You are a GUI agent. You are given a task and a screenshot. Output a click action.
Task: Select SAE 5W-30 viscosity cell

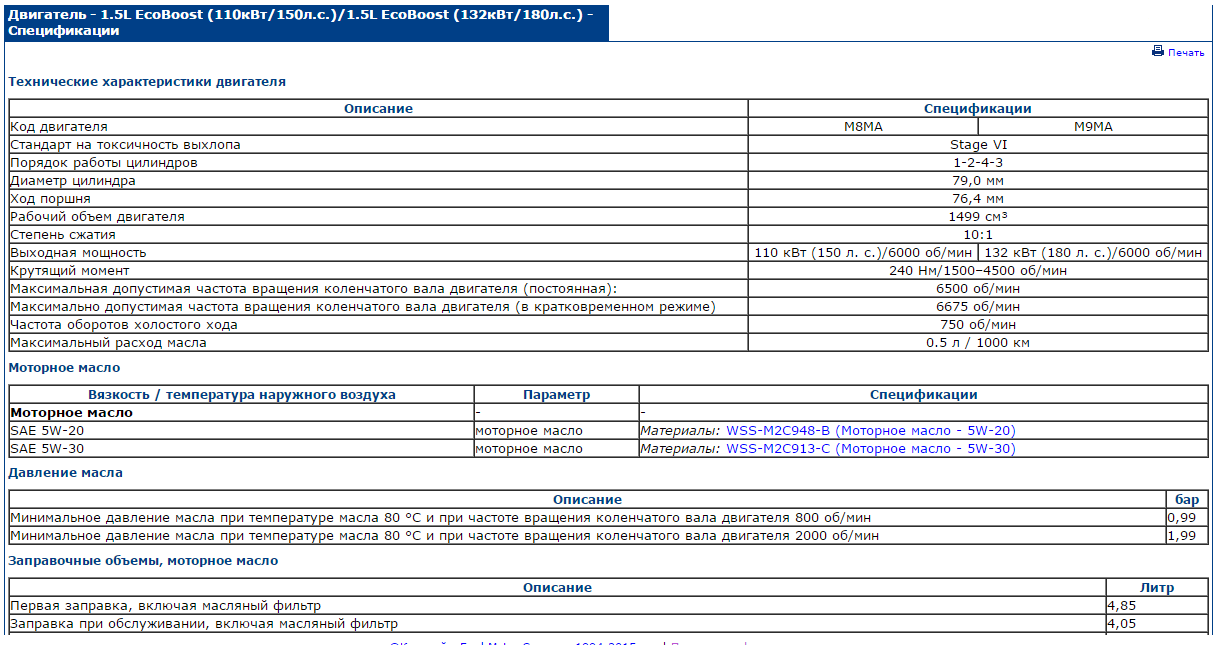(x=241, y=449)
